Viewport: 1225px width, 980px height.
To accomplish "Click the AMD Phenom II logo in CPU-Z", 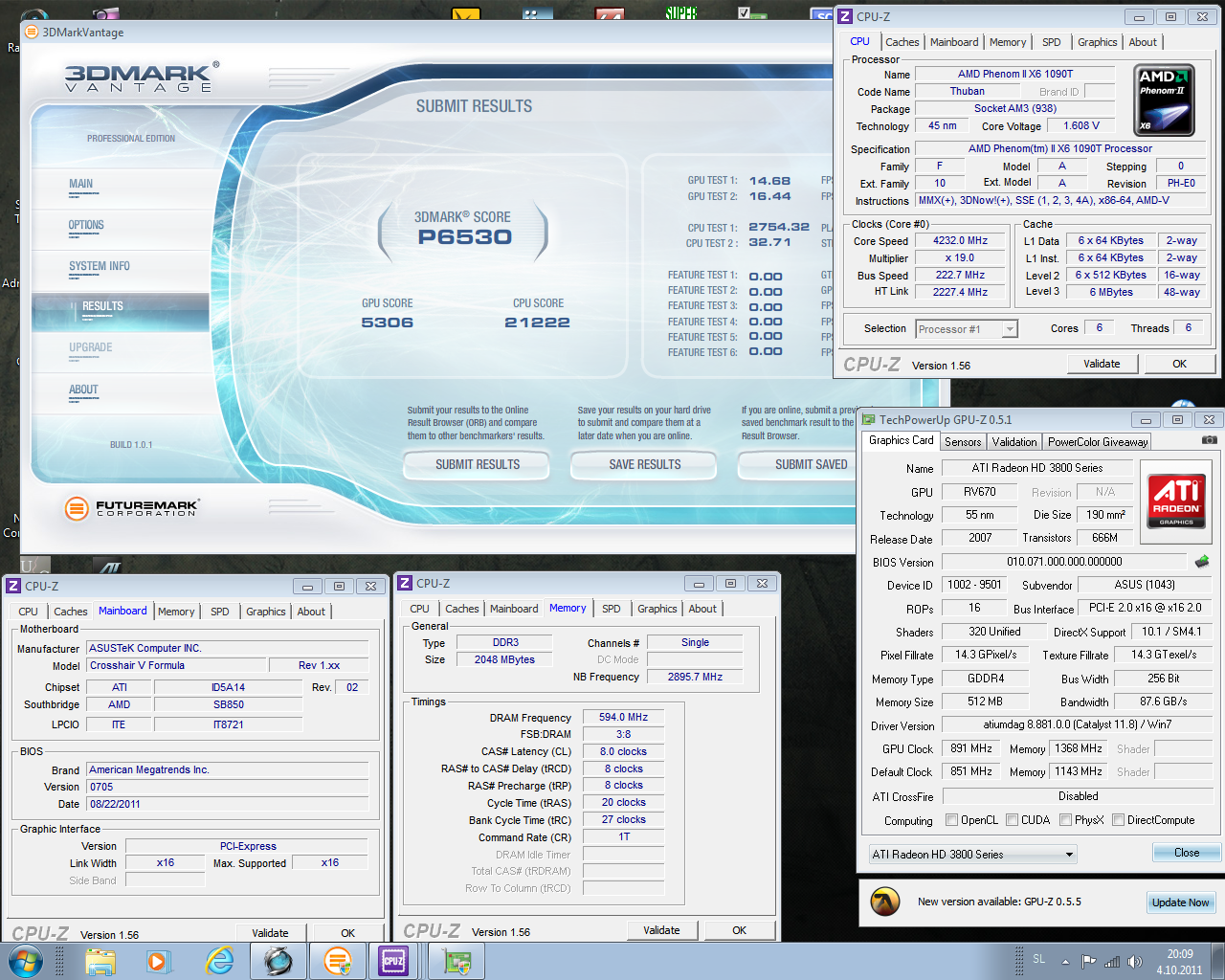I will coord(1164,100).
